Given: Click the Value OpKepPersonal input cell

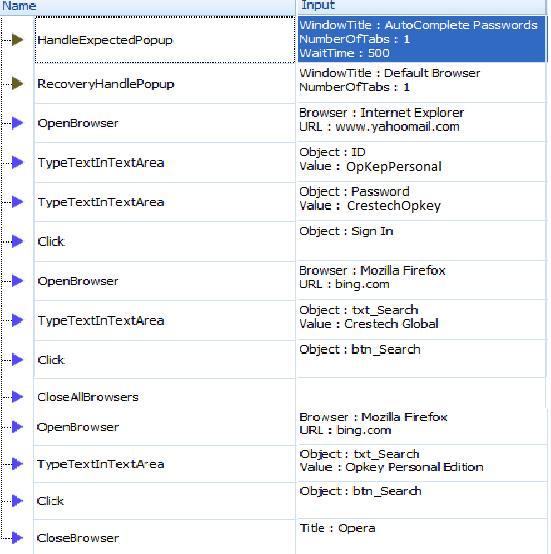Looking at the screenshot, I should coord(422,162).
